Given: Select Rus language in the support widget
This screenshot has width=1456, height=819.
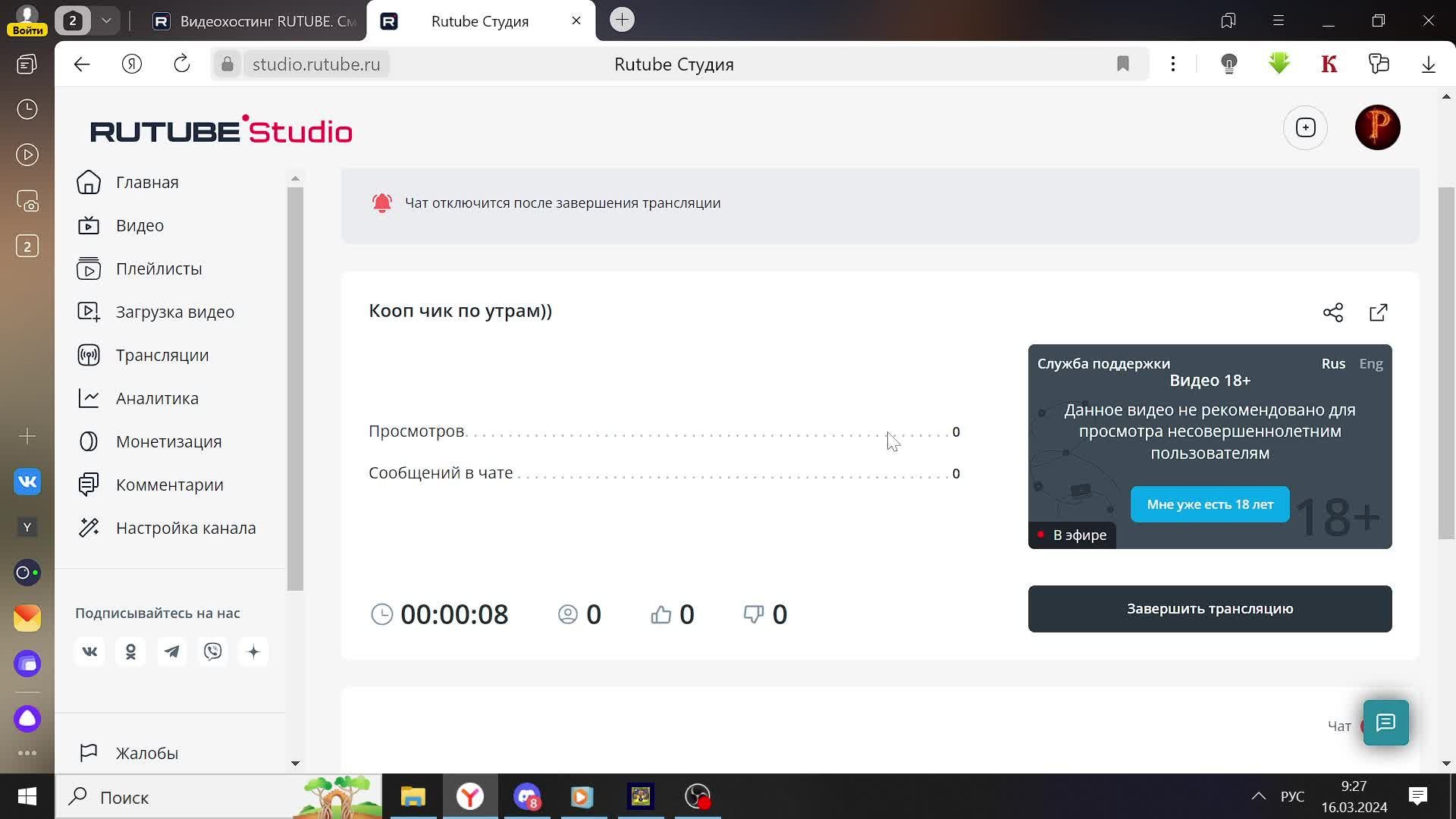Looking at the screenshot, I should pos(1332,364).
